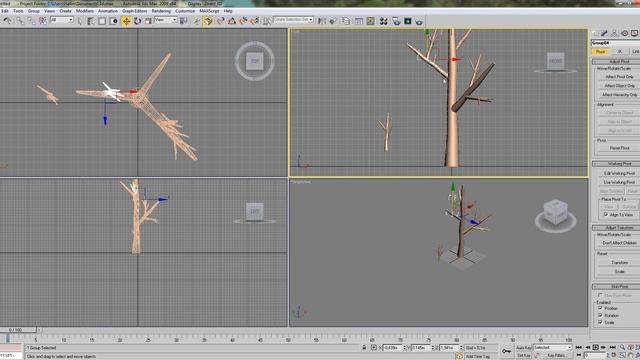The image size is (640, 360).
Task: Open the 'View' reference coordinate dropdown
Action: [165, 20]
